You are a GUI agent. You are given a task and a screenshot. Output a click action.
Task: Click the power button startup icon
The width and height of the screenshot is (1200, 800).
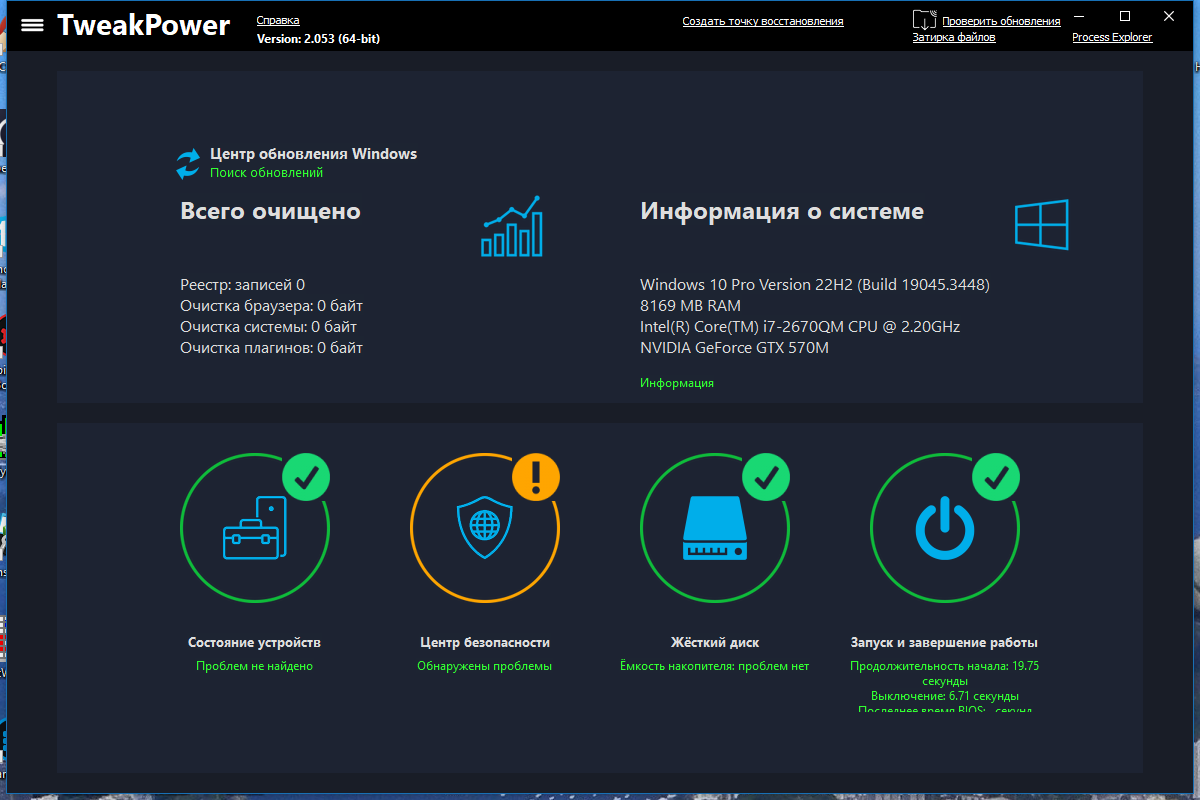pos(944,529)
